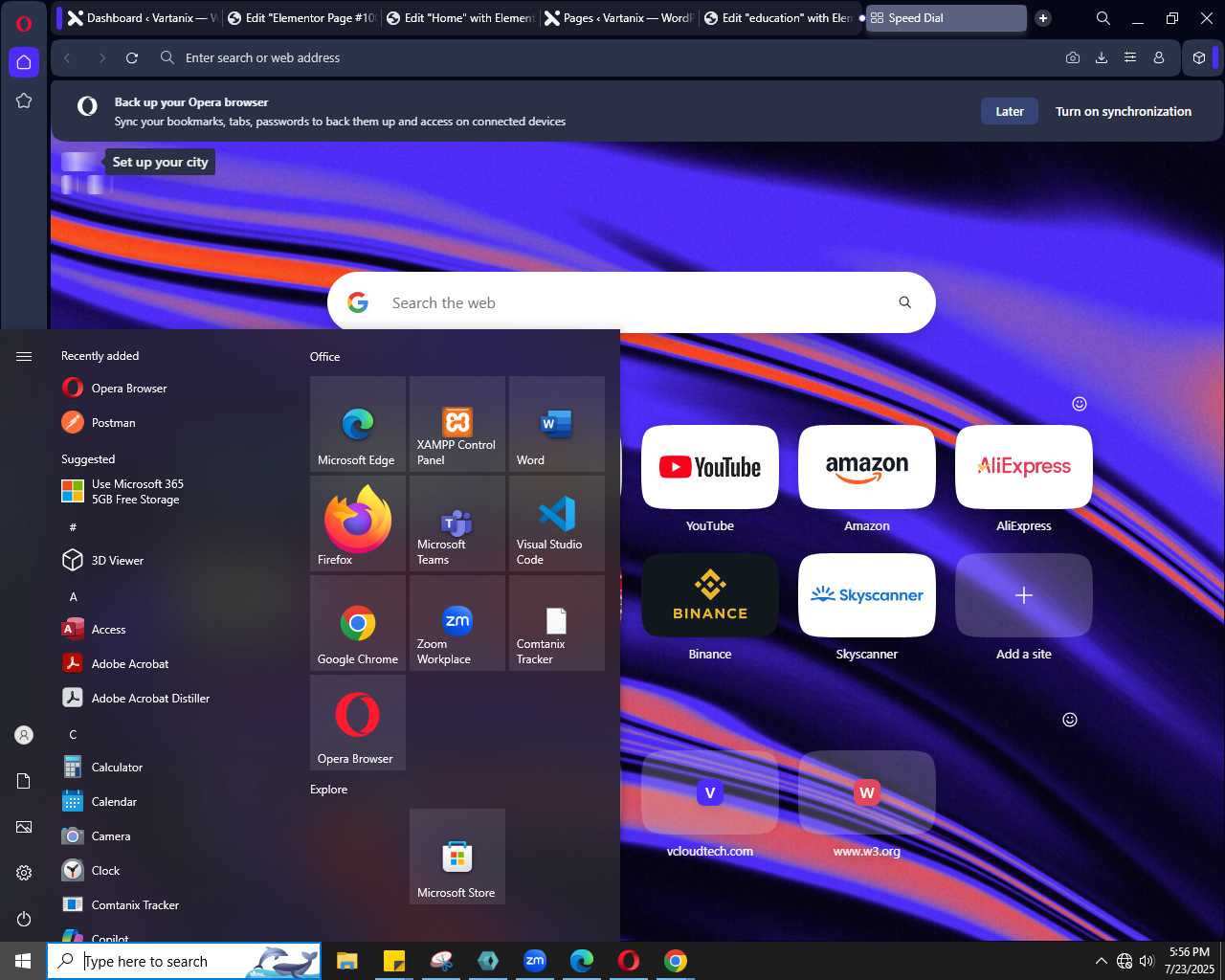Click Turn on synchronization
The image size is (1225, 980).
click(x=1124, y=111)
